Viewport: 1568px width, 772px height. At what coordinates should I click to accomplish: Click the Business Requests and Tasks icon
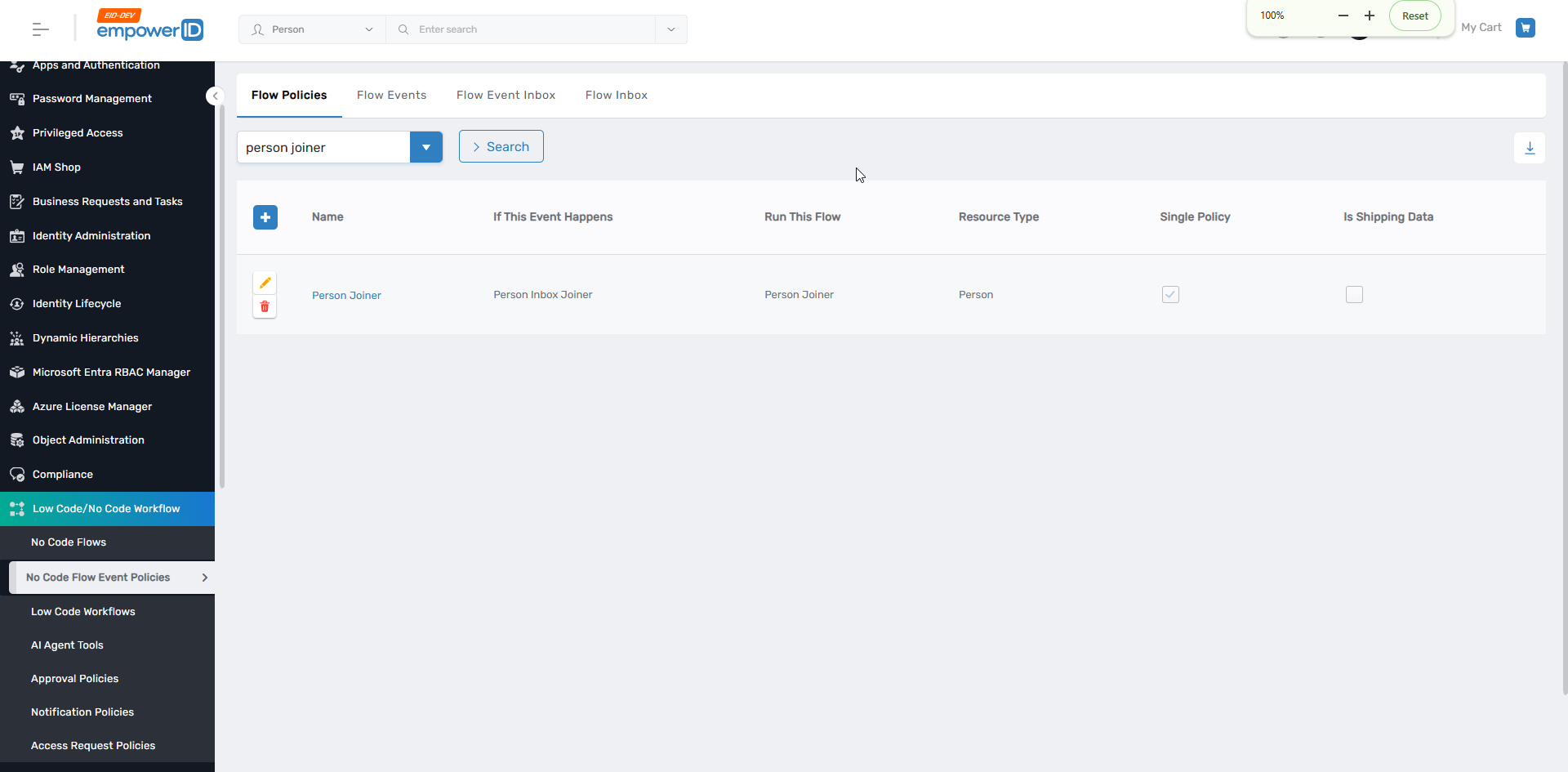[17, 202]
